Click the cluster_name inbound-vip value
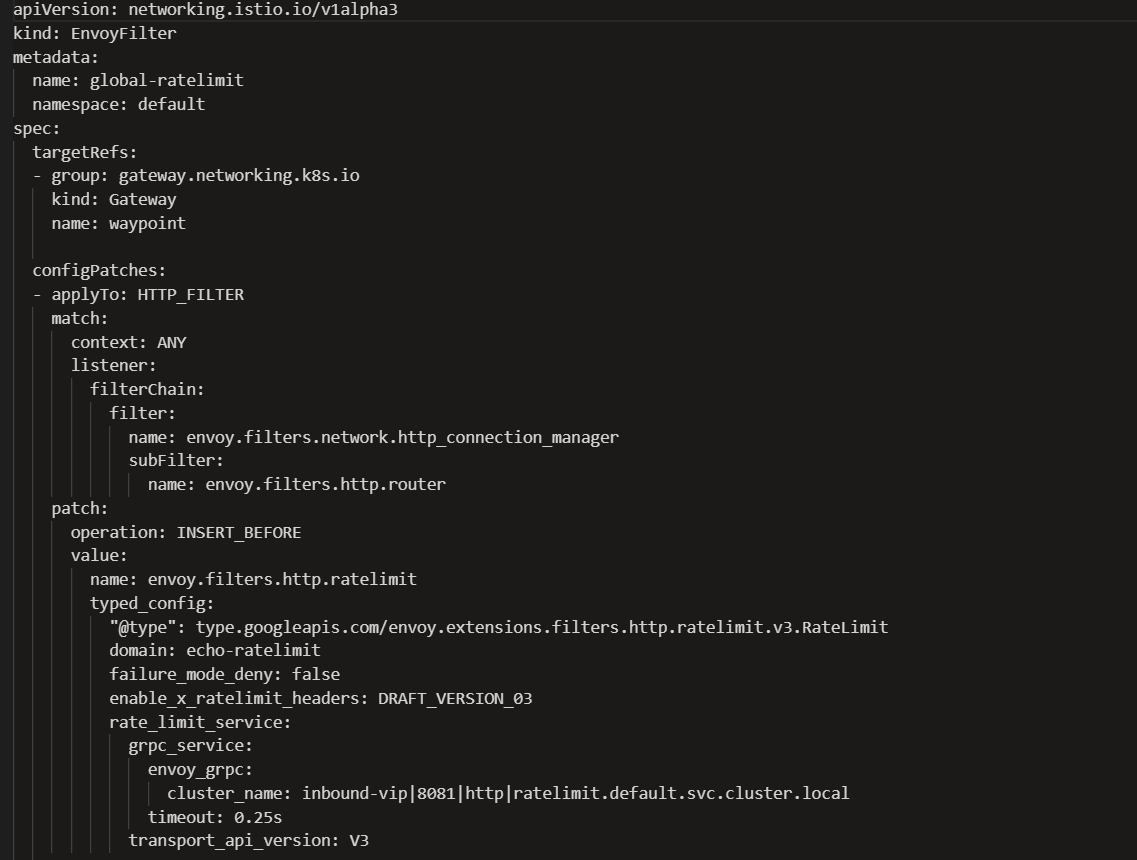 [x=575, y=793]
